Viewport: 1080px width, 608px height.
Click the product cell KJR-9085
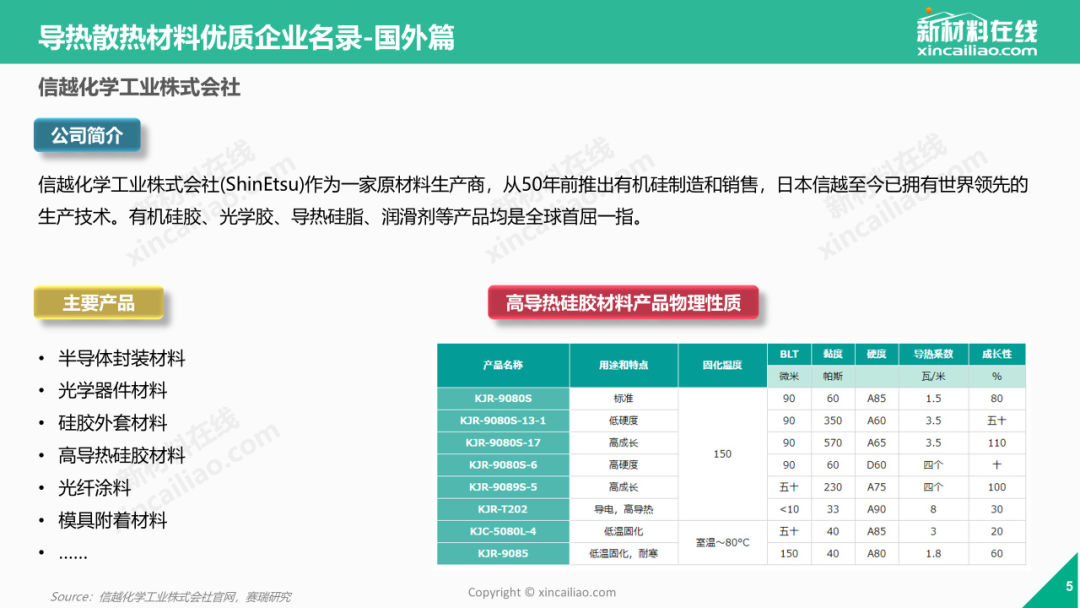(503, 553)
